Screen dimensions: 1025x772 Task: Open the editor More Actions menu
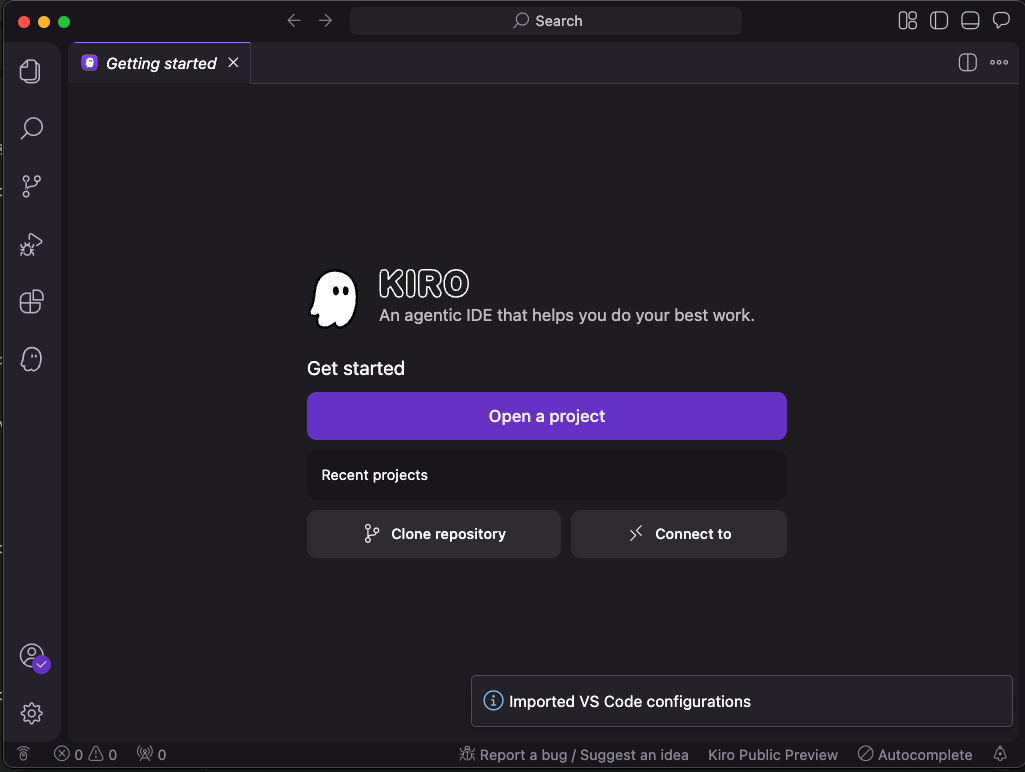(x=999, y=63)
